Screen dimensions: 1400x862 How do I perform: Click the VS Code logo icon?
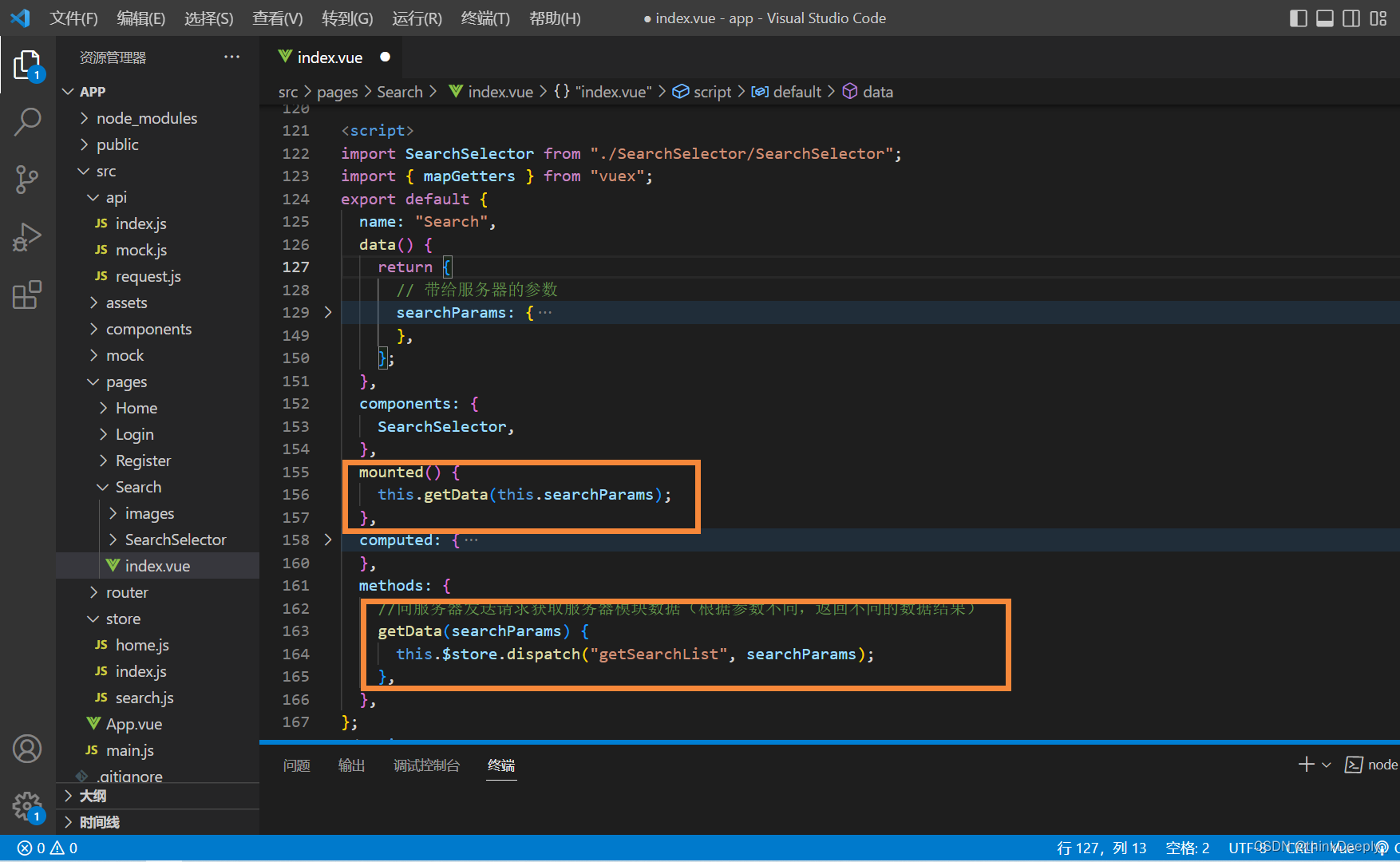pos(21,18)
